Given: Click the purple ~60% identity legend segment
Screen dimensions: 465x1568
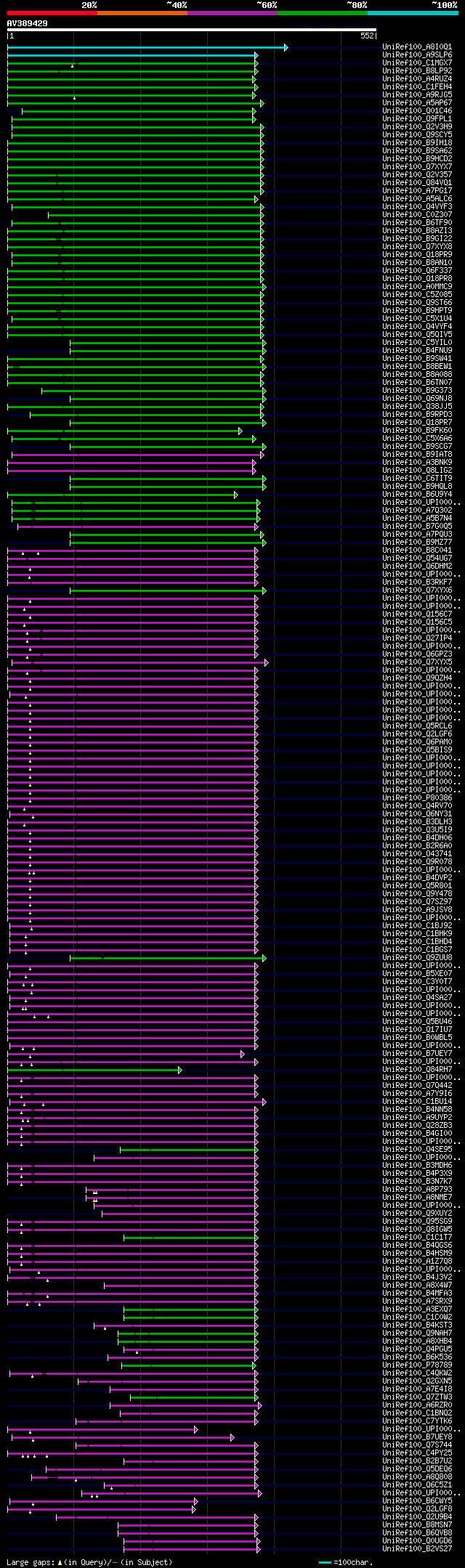Looking at the screenshot, I should coord(232,13).
